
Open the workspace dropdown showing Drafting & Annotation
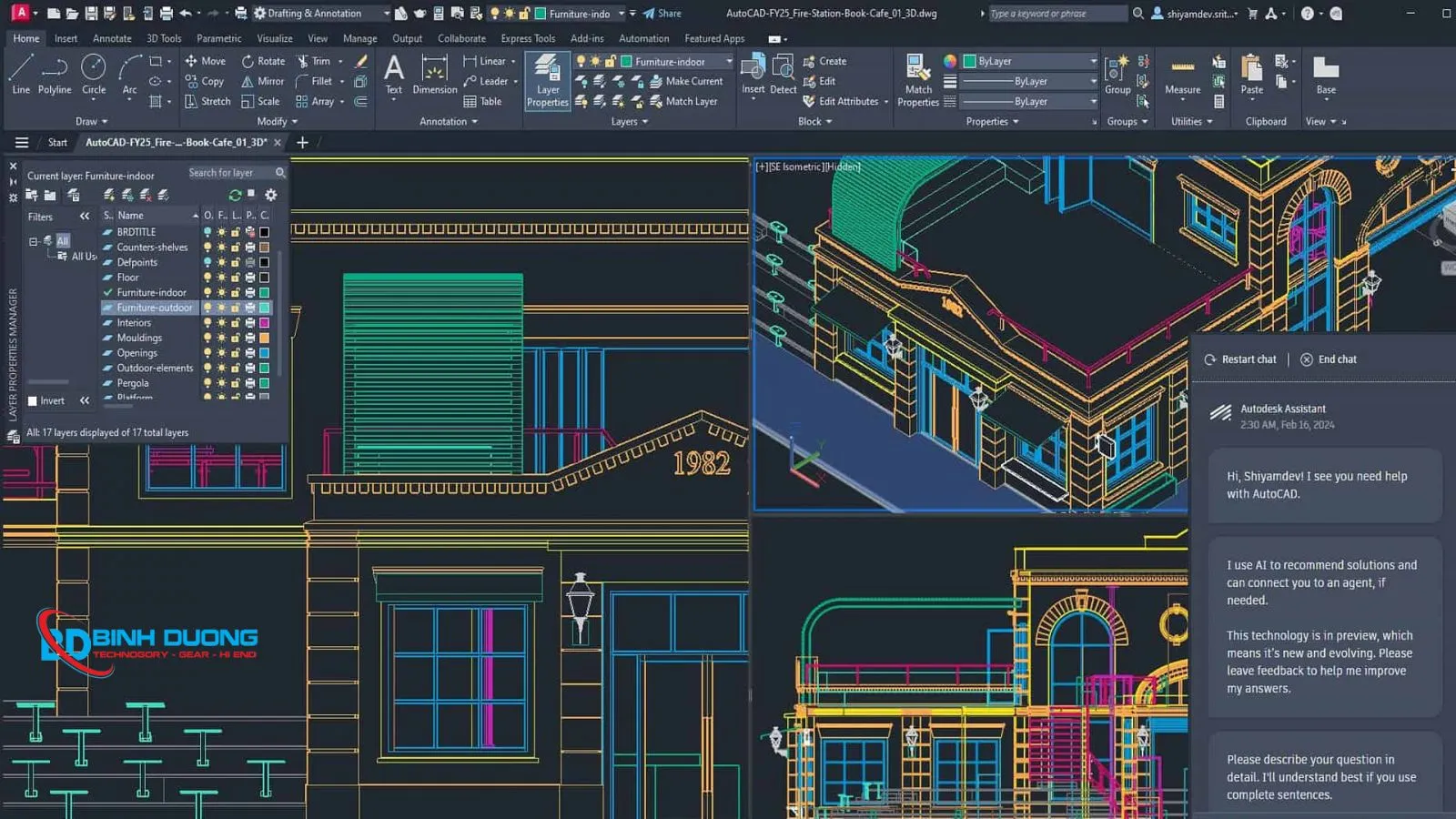386,13
